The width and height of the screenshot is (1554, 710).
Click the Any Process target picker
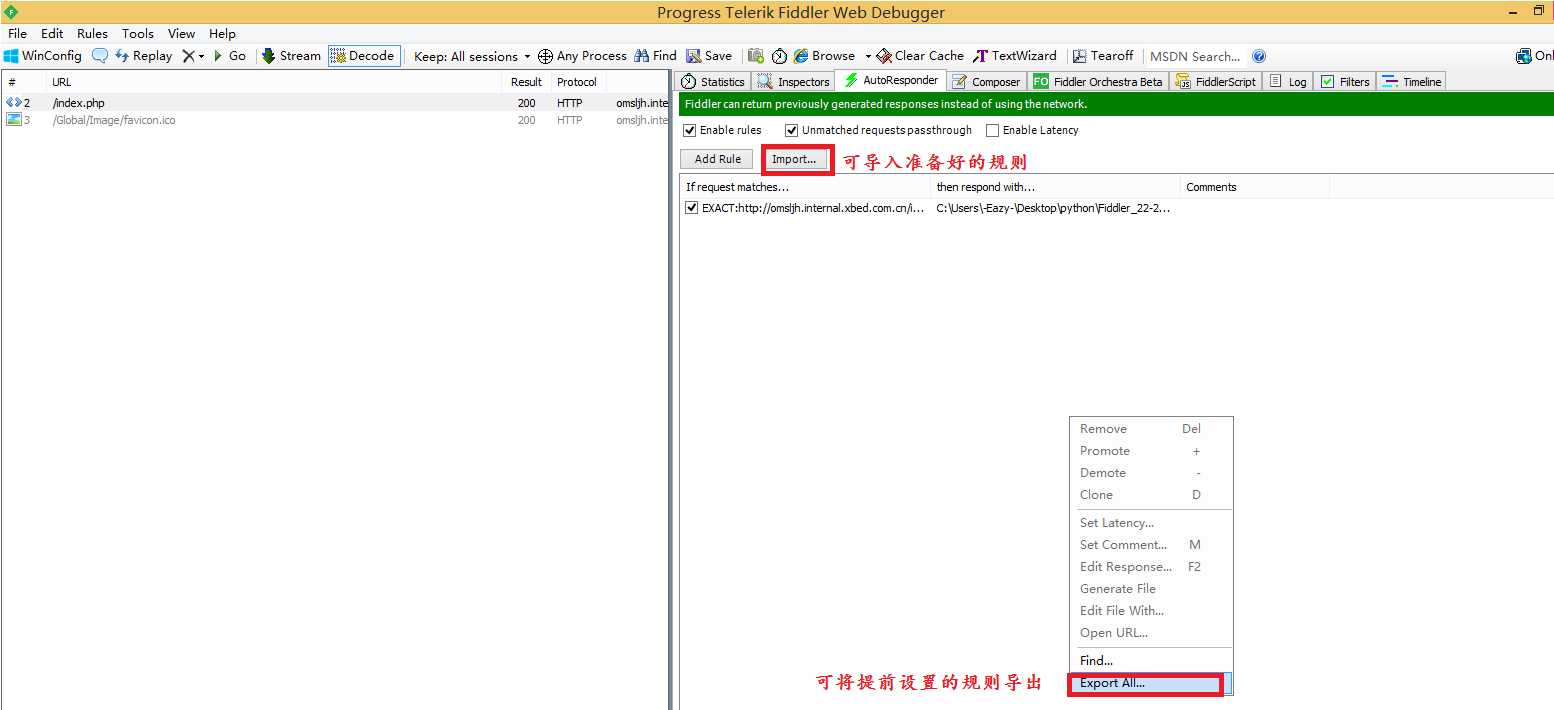point(582,56)
